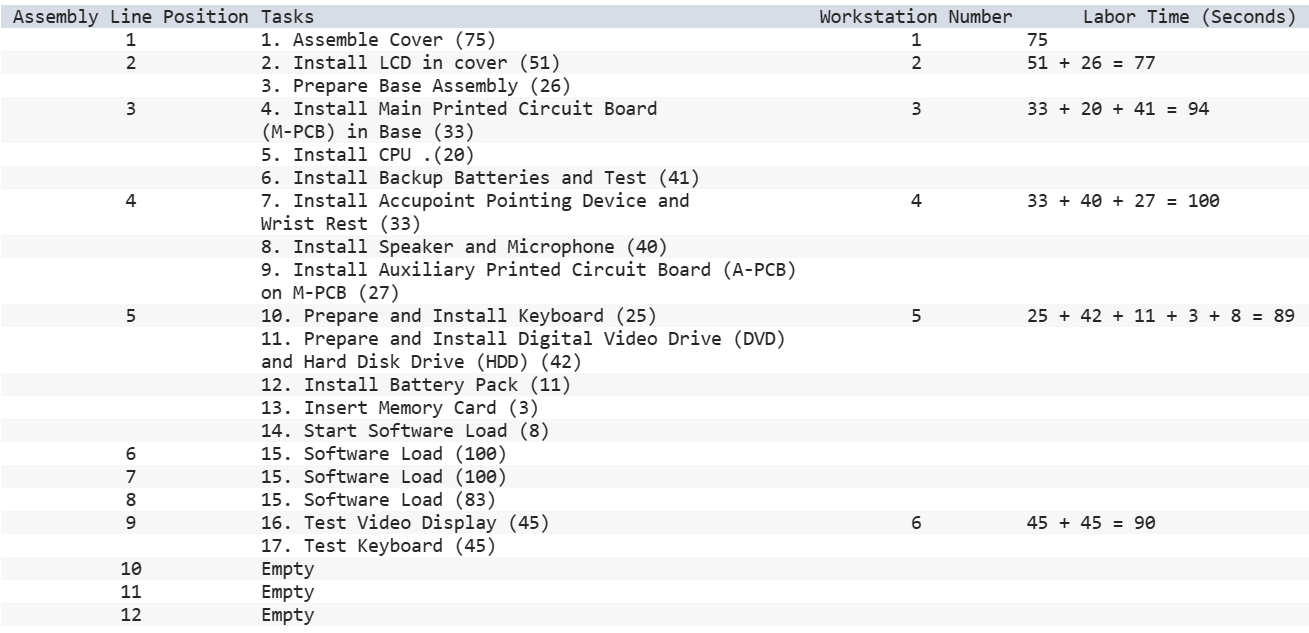Select '1. Assemble Cover (75)' cell

pos(378,41)
